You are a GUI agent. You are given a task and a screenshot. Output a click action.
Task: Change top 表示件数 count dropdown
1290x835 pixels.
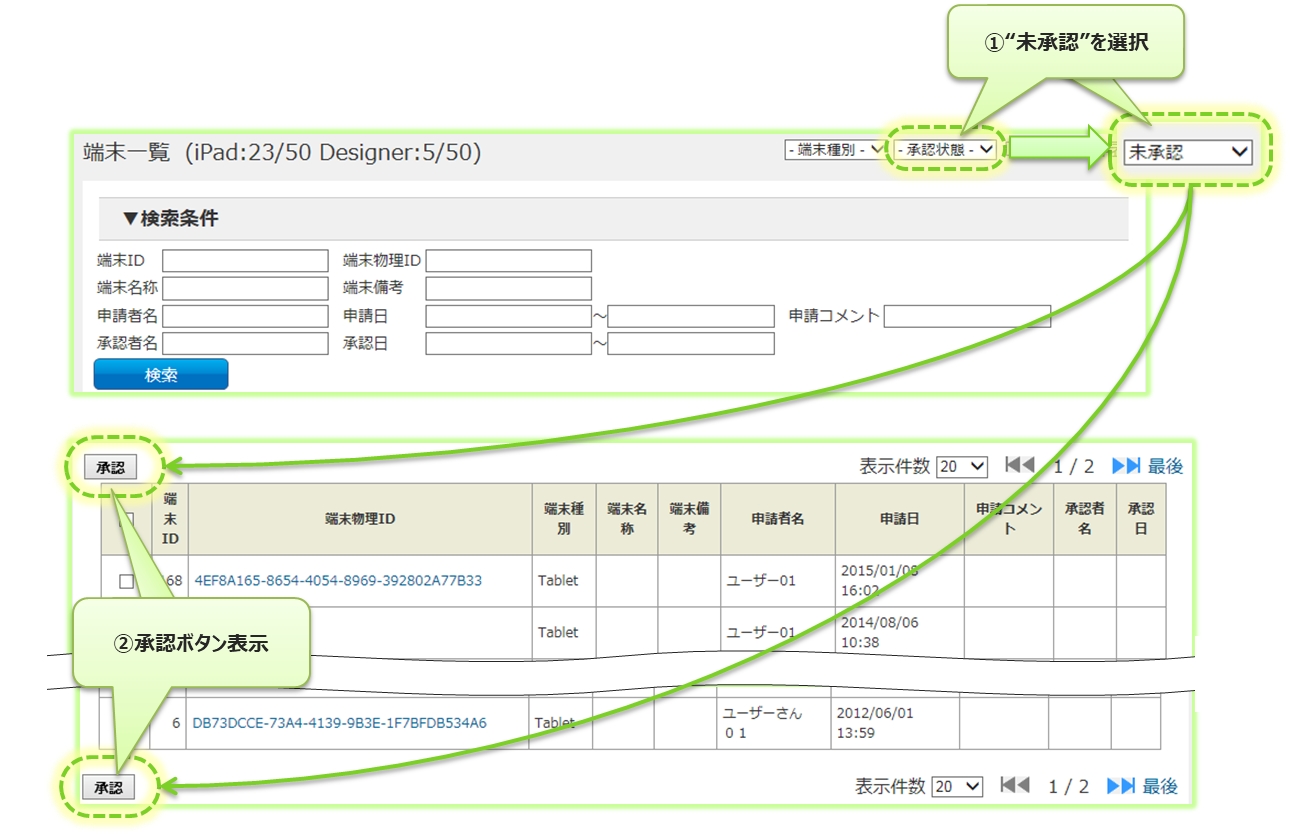962,467
